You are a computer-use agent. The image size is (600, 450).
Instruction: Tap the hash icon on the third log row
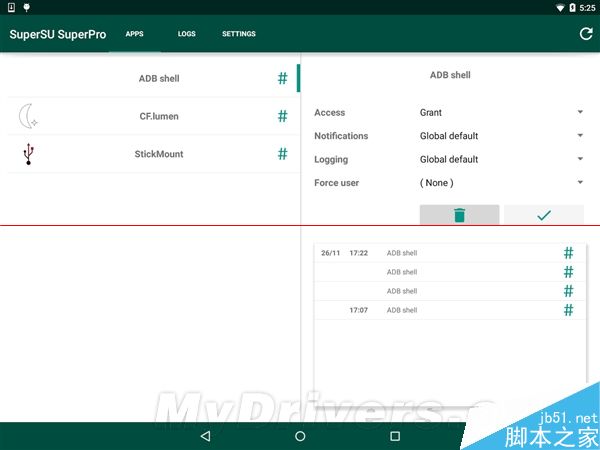pos(569,291)
